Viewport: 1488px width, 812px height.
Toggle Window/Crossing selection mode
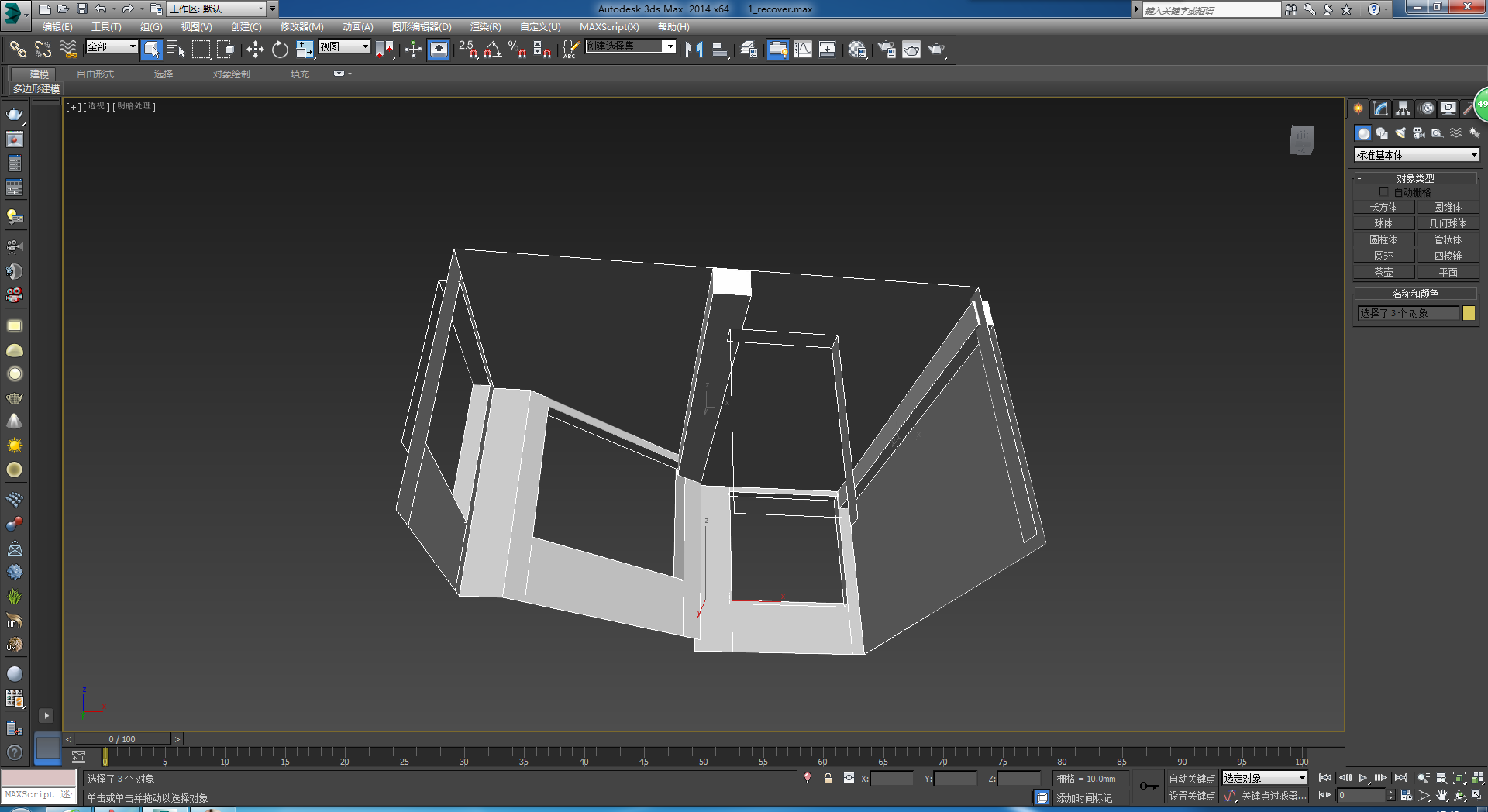(226, 50)
